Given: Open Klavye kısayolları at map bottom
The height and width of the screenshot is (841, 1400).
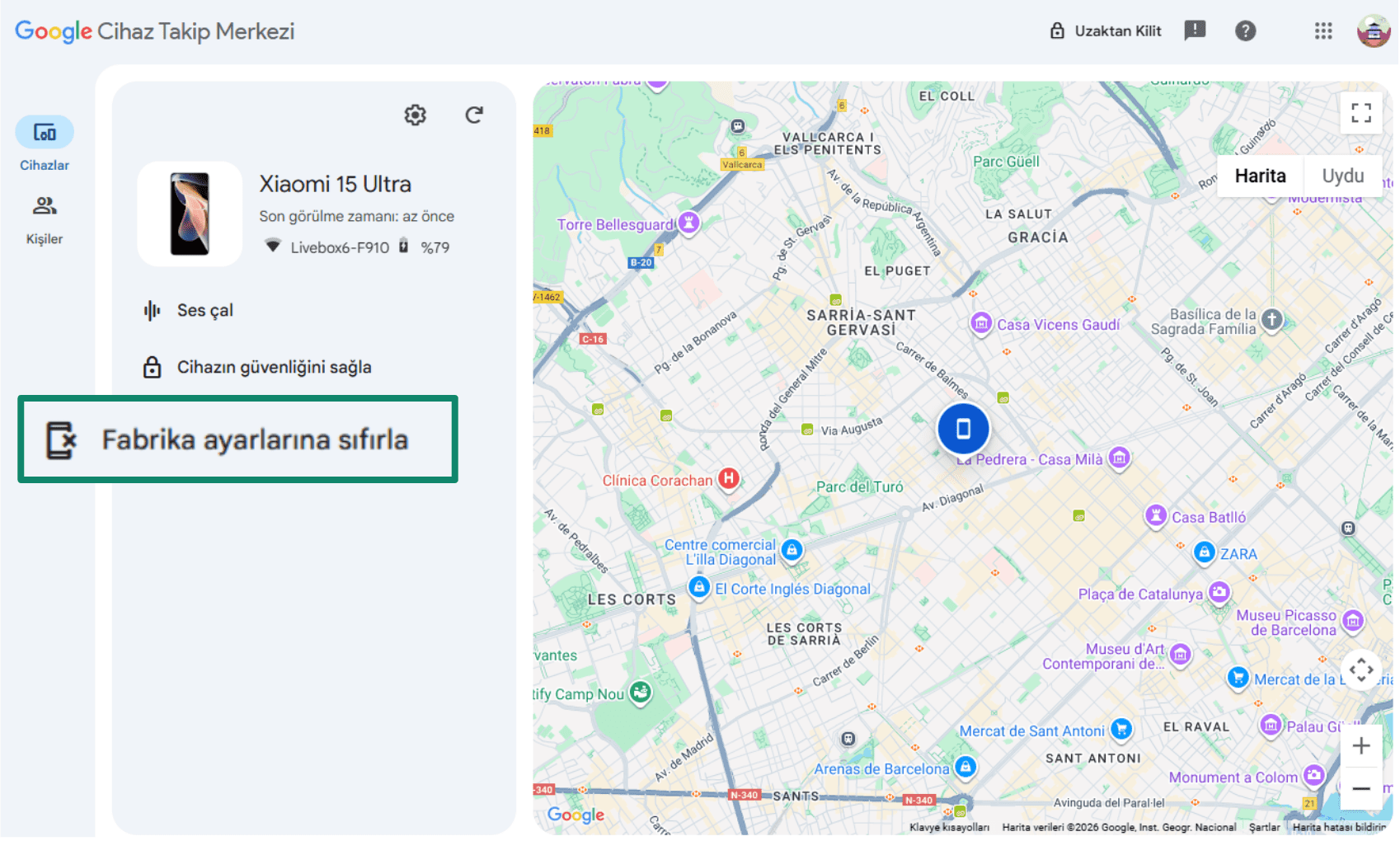Looking at the screenshot, I should tap(950, 826).
